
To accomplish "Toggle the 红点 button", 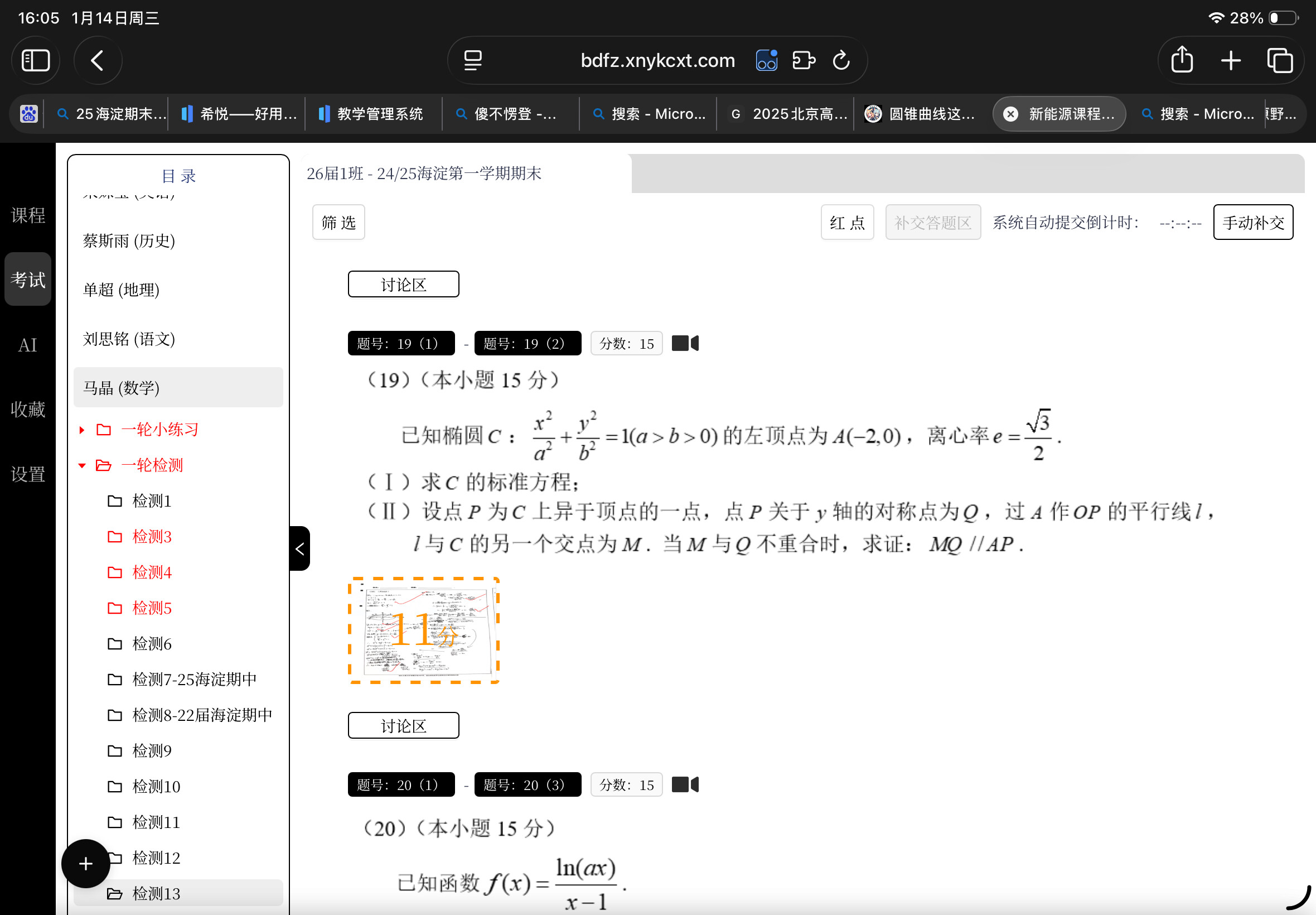I will pos(847,223).
